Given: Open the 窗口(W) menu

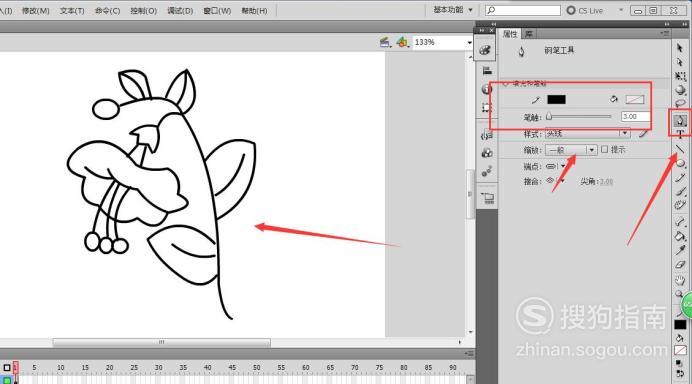Looking at the screenshot, I should click(x=217, y=11).
